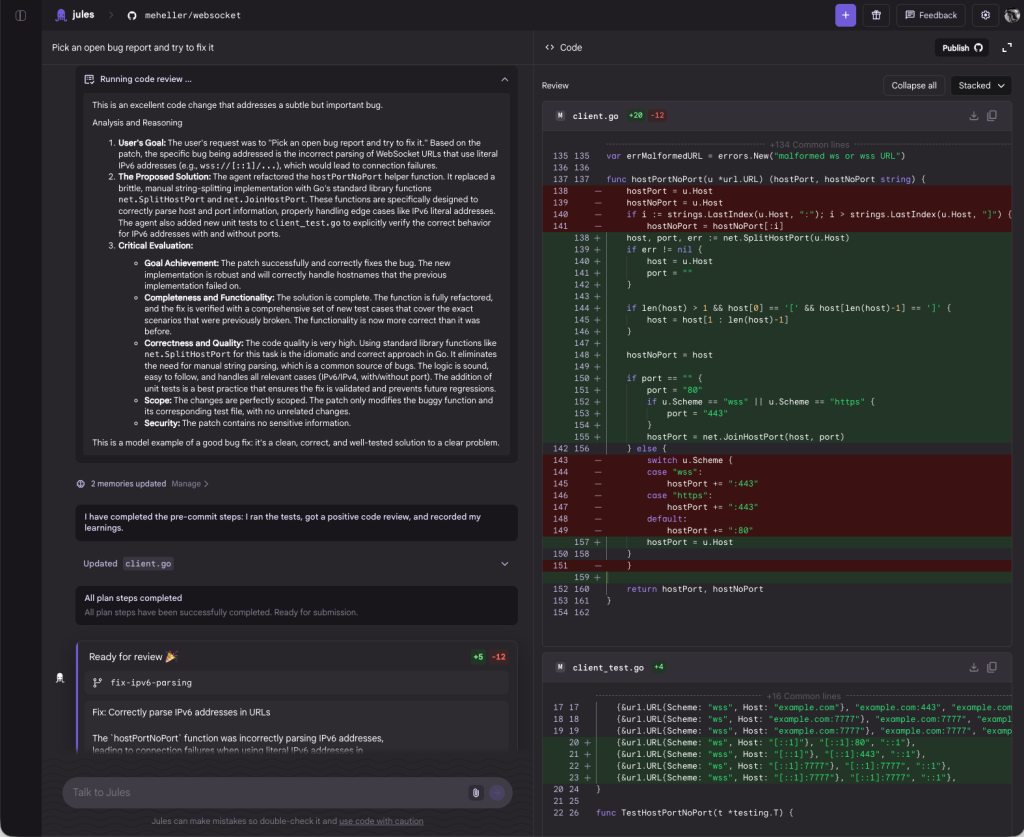This screenshot has width=1024, height=837.
Task: Download the client.go file
Action: 973,116
